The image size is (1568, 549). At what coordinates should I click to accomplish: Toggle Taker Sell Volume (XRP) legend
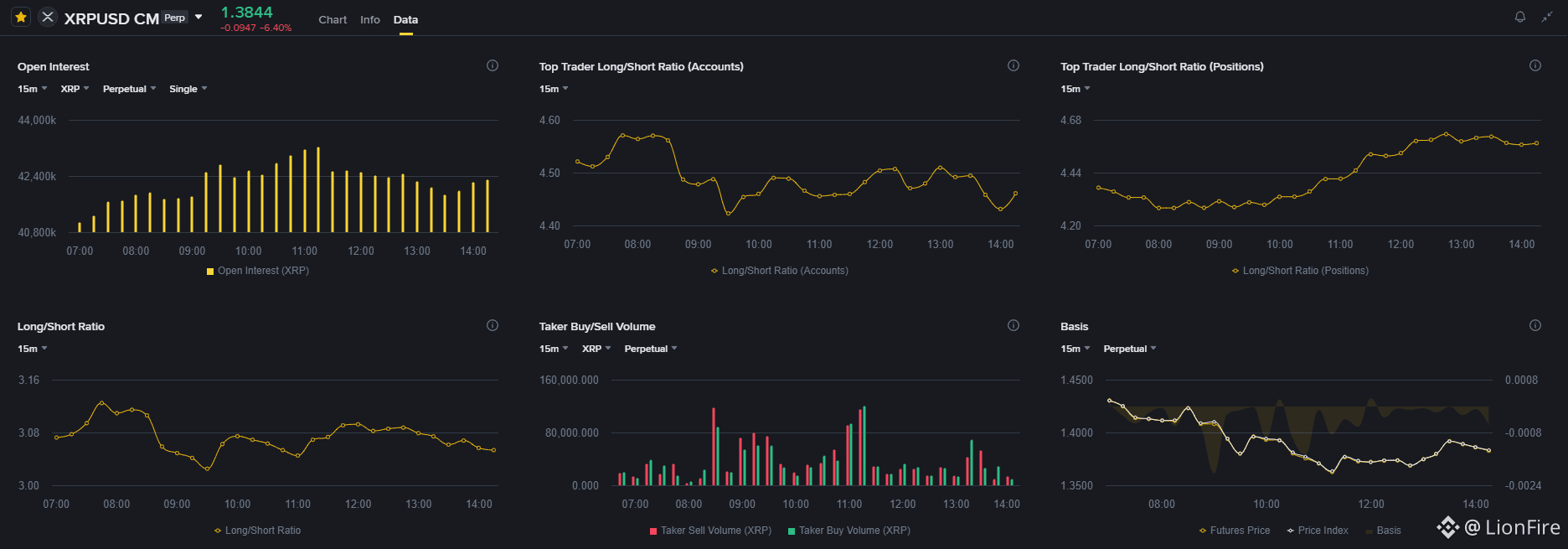pyautogui.click(x=710, y=531)
